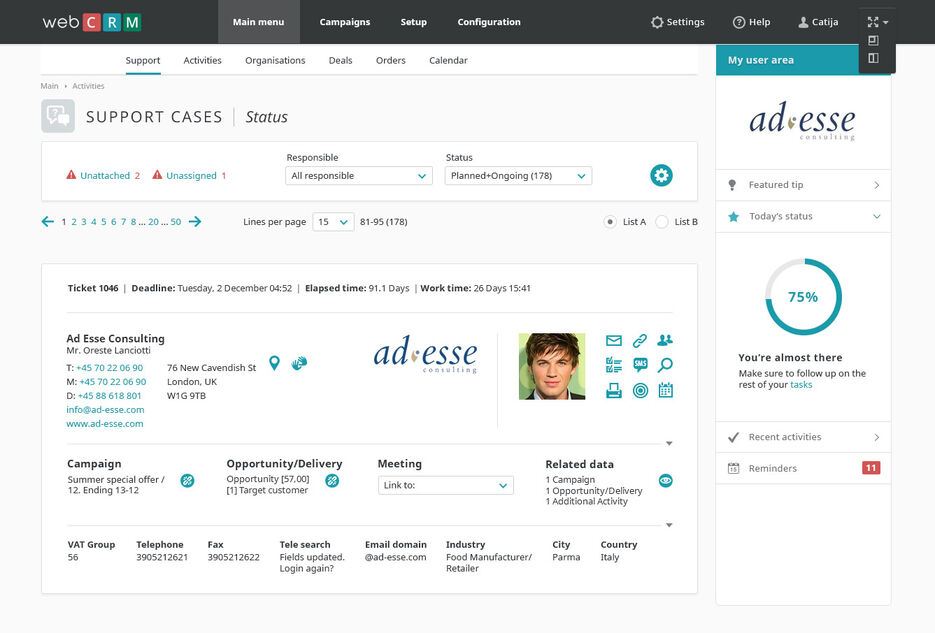Click the handshake icon near address

coord(299,362)
